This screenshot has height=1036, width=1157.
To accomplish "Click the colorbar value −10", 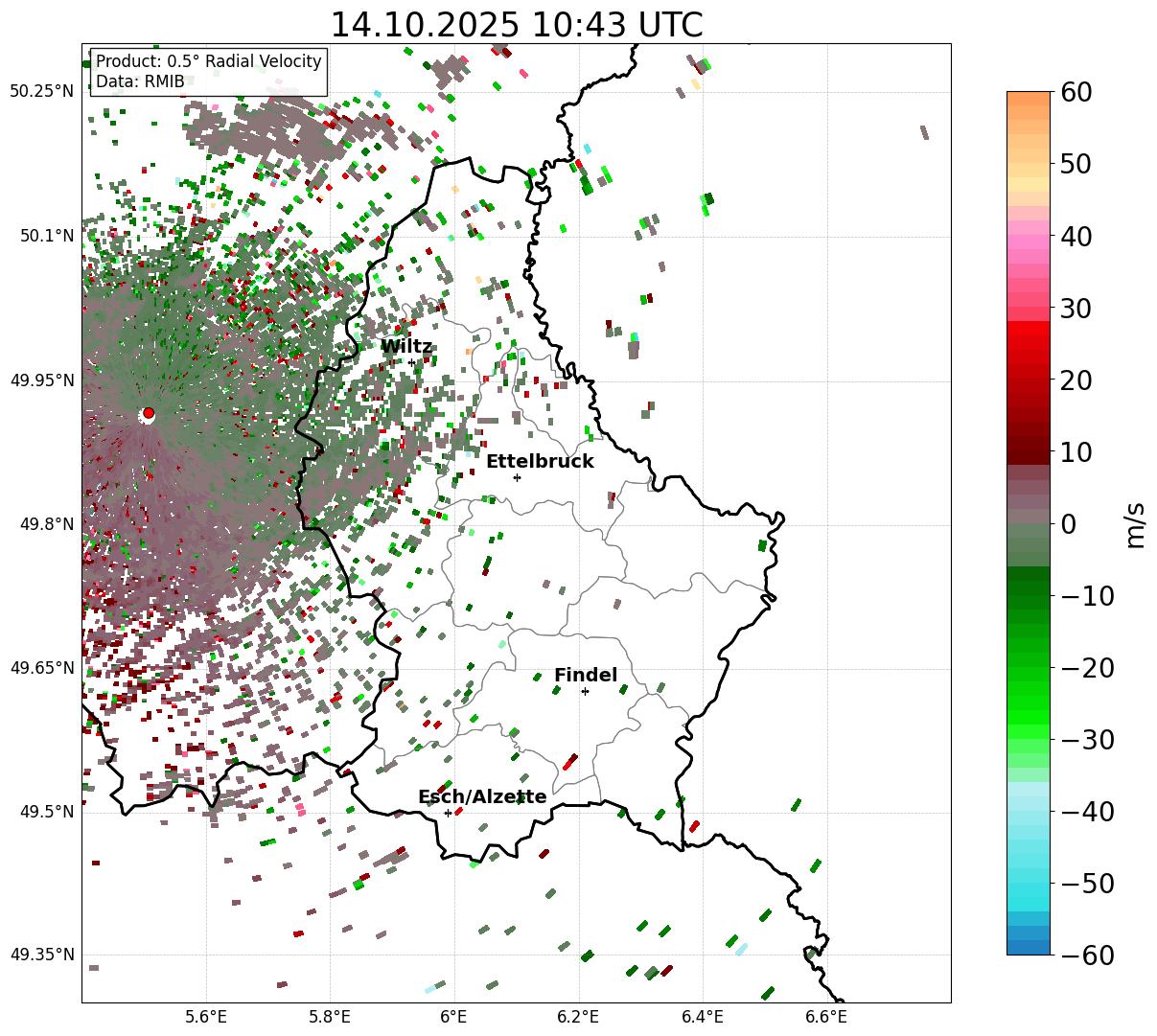I will point(1087,595).
